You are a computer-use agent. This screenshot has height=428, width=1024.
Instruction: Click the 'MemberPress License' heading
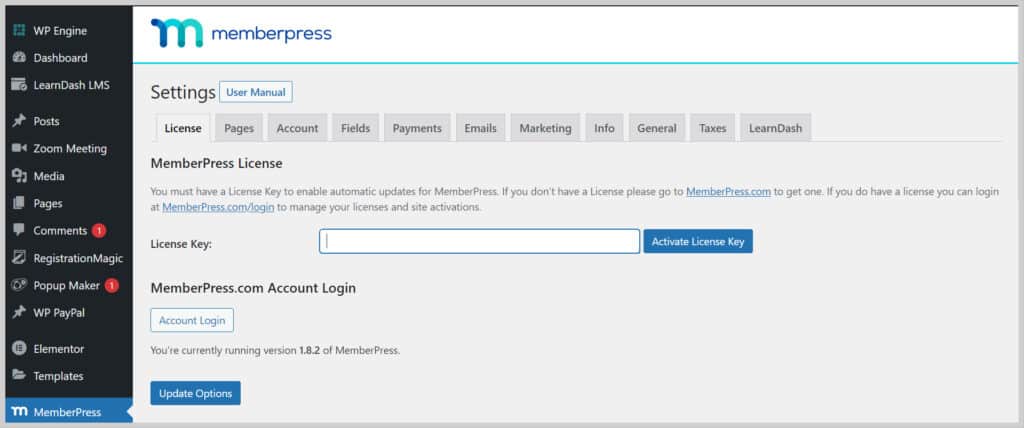(216, 163)
